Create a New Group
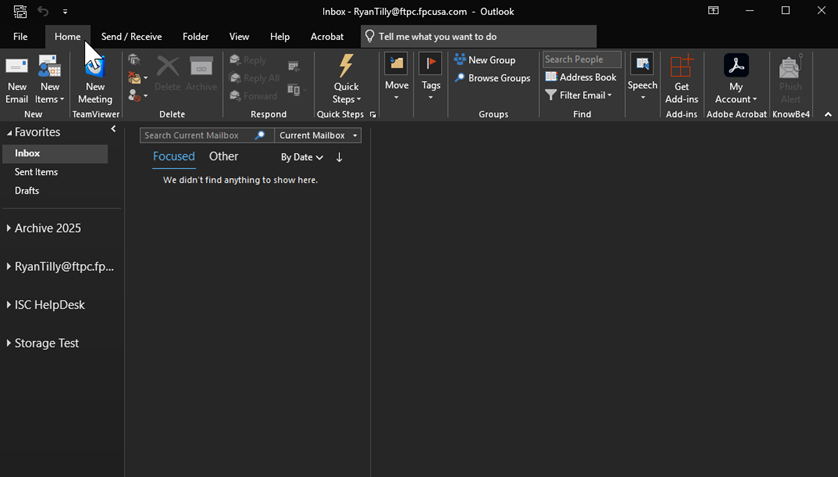This screenshot has width=838, height=477. click(485, 60)
